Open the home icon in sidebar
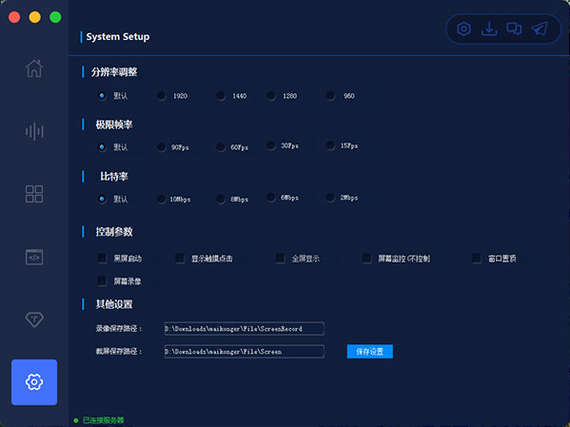 [34, 68]
